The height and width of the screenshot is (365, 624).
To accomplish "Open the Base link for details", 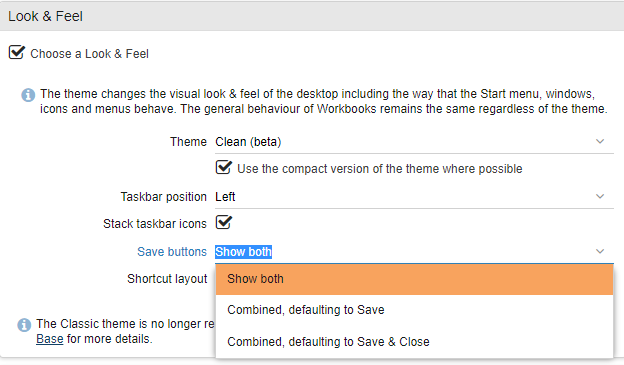I will coord(50,339).
